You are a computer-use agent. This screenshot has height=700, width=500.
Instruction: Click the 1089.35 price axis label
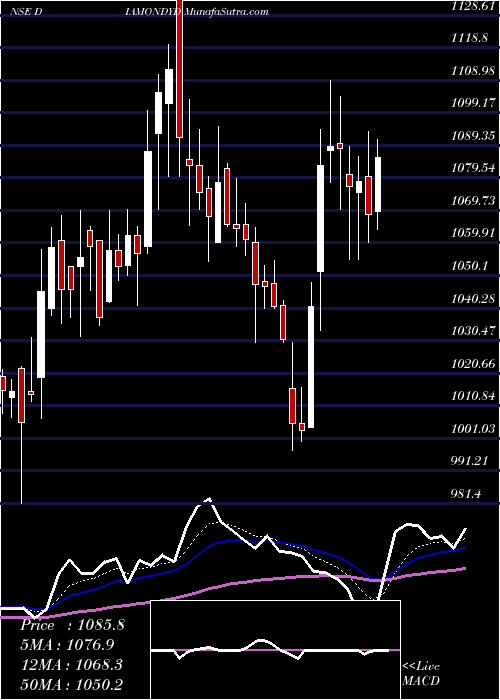[474, 136]
